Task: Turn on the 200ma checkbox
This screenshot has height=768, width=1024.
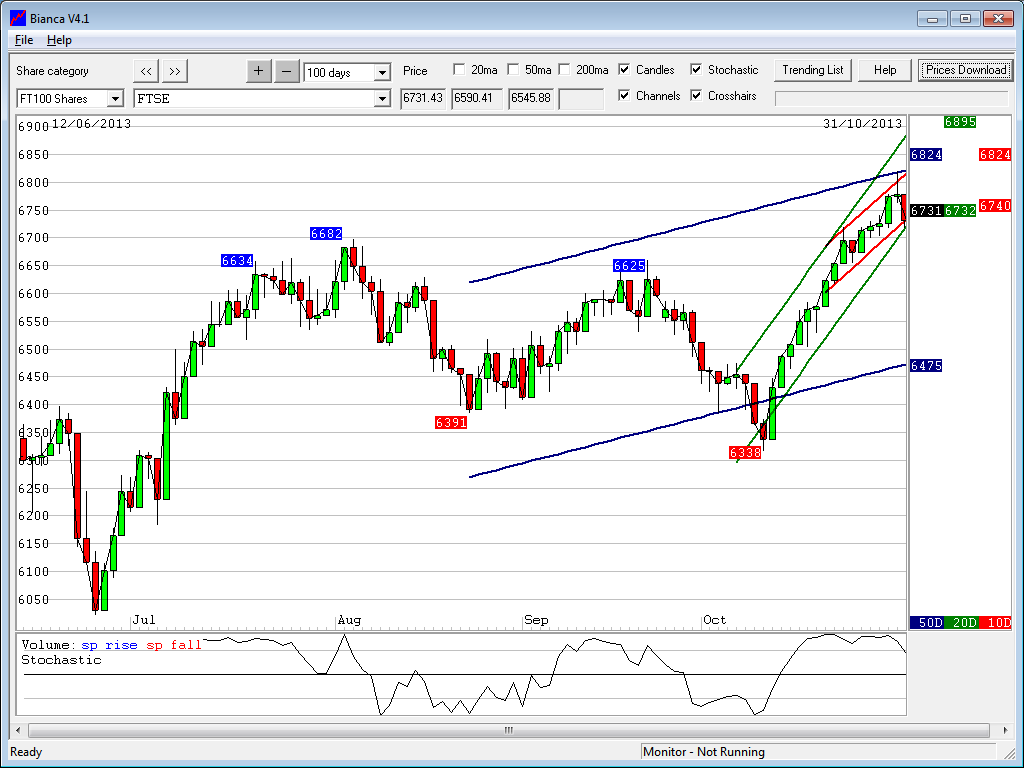Action: 564,70
